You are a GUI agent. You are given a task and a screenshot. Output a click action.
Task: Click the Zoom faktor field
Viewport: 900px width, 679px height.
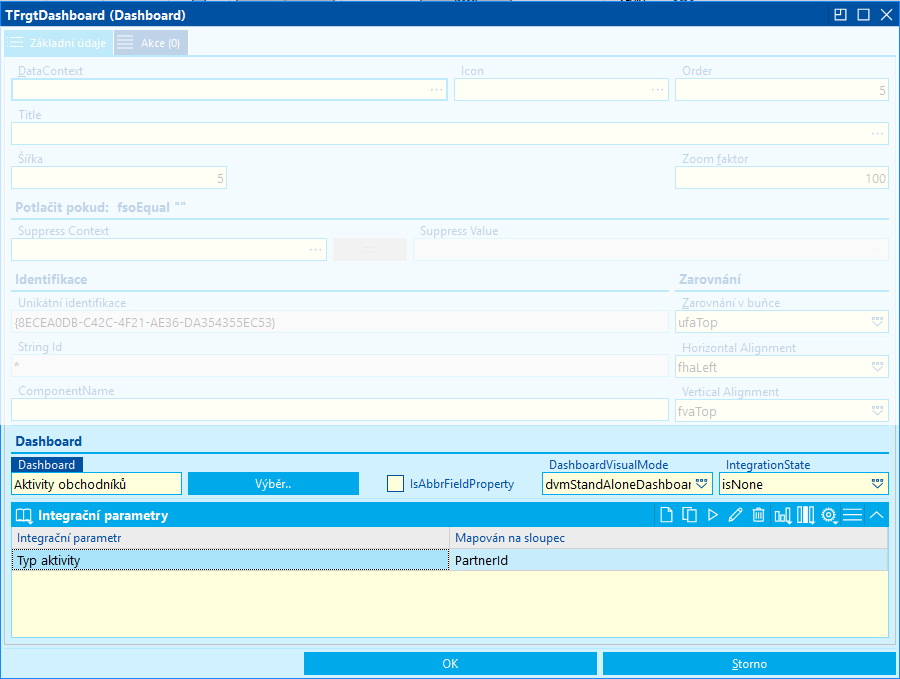tap(782, 178)
